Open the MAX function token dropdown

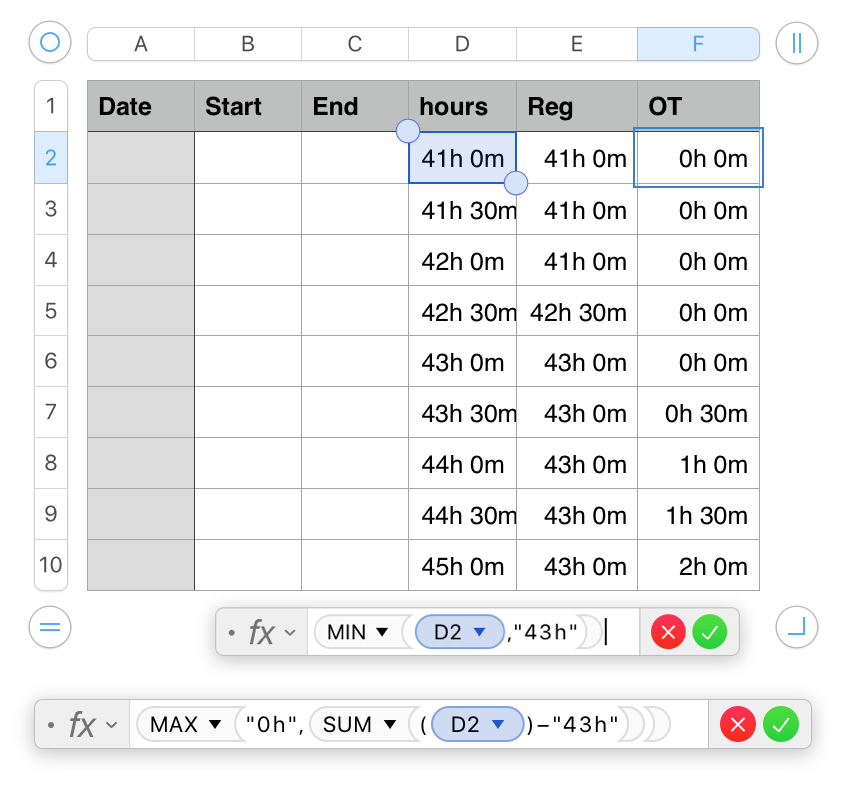click(x=213, y=724)
